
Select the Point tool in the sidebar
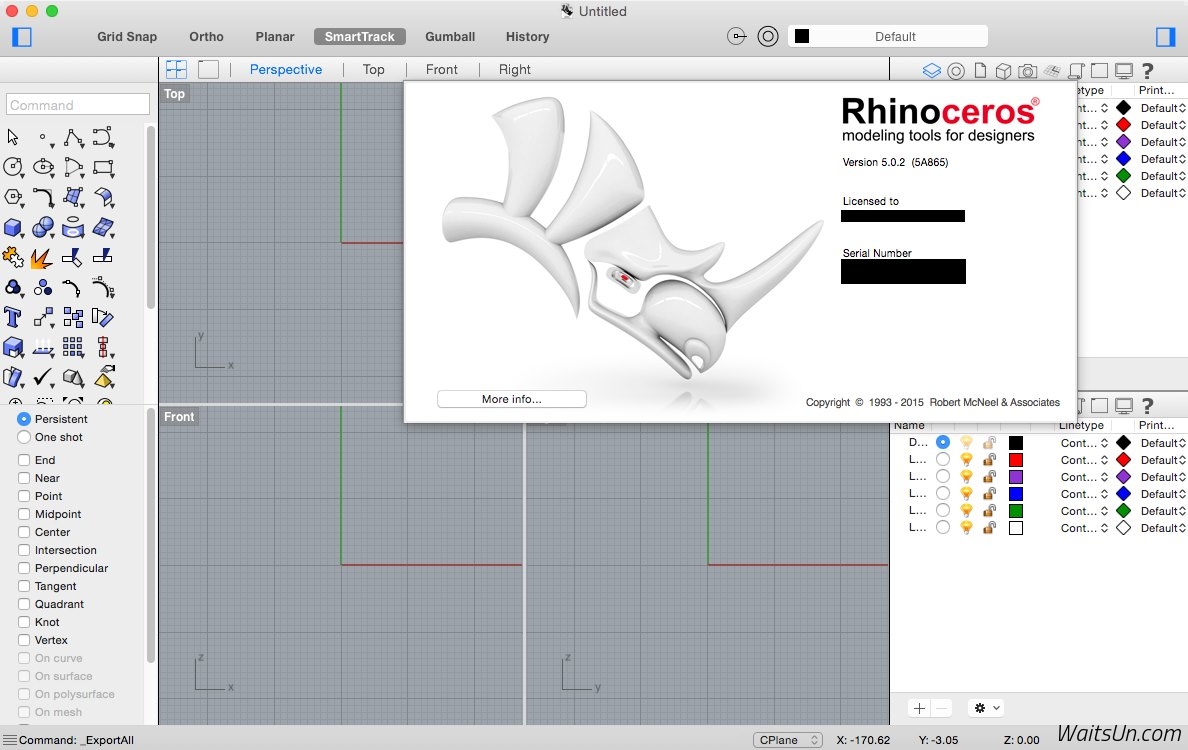43,138
